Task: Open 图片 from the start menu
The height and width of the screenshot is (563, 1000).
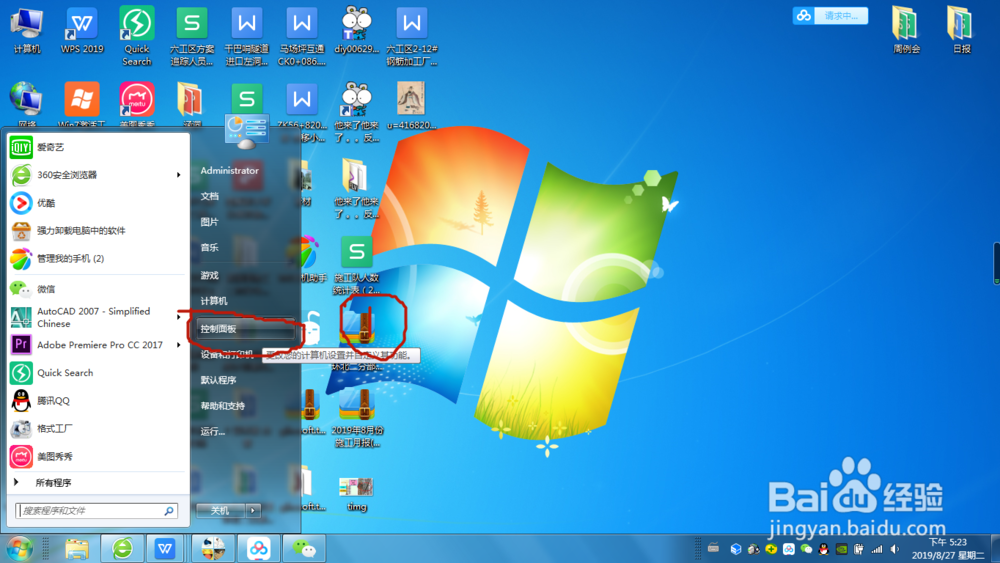Action: click(x=210, y=222)
